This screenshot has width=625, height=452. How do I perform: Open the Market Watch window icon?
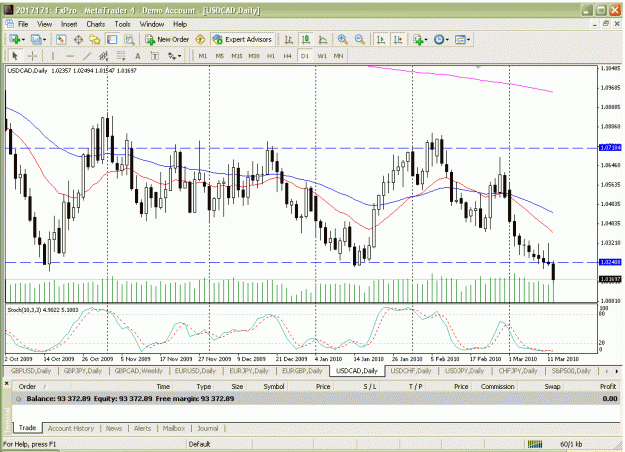point(61,39)
